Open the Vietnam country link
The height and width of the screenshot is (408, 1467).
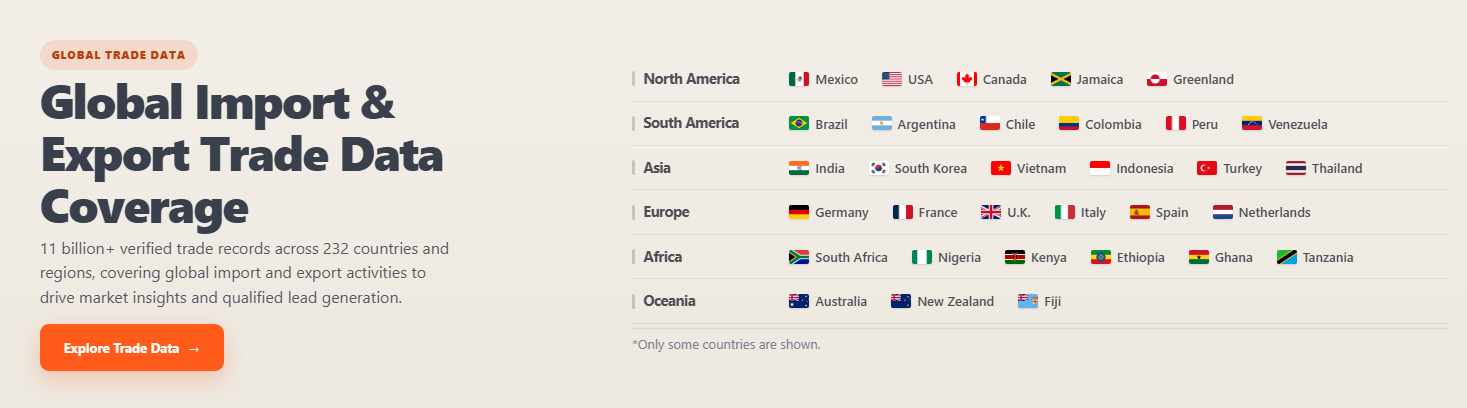(1028, 168)
